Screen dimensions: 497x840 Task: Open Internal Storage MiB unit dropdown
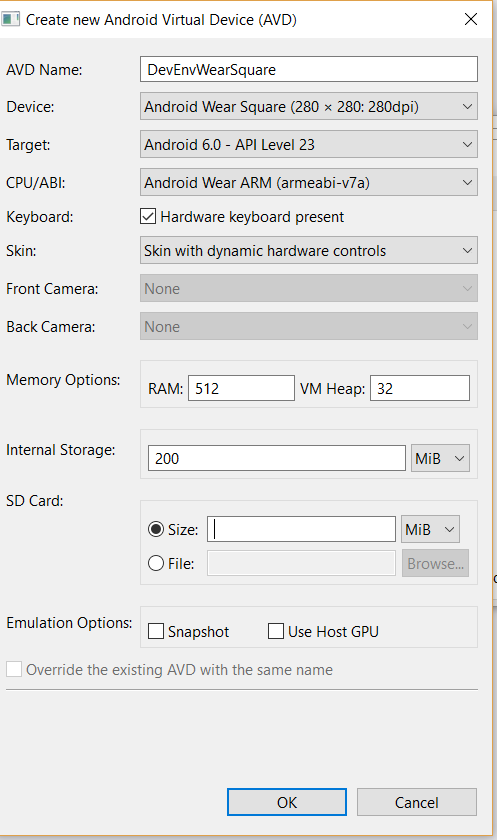(x=440, y=459)
